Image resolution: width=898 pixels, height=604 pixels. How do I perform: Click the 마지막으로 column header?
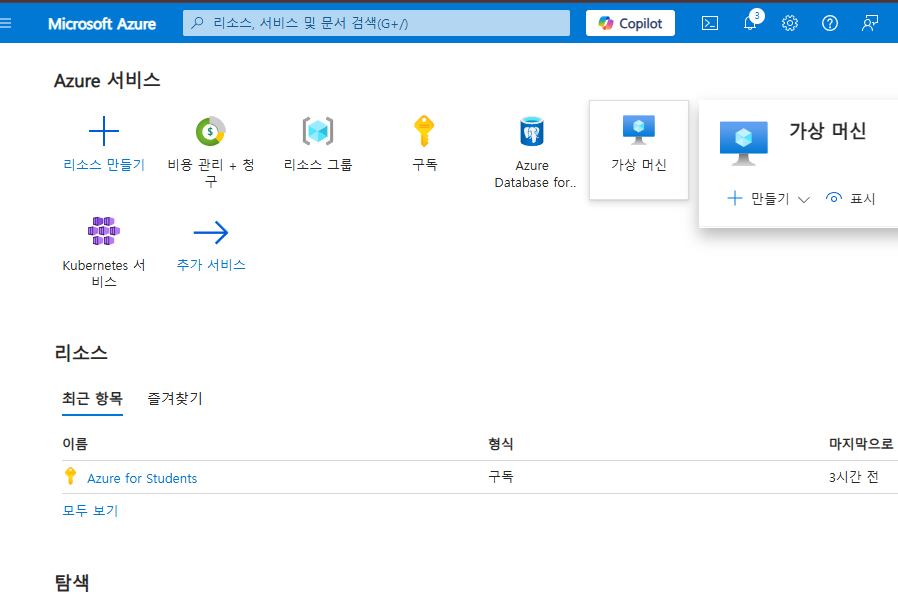click(x=861, y=444)
